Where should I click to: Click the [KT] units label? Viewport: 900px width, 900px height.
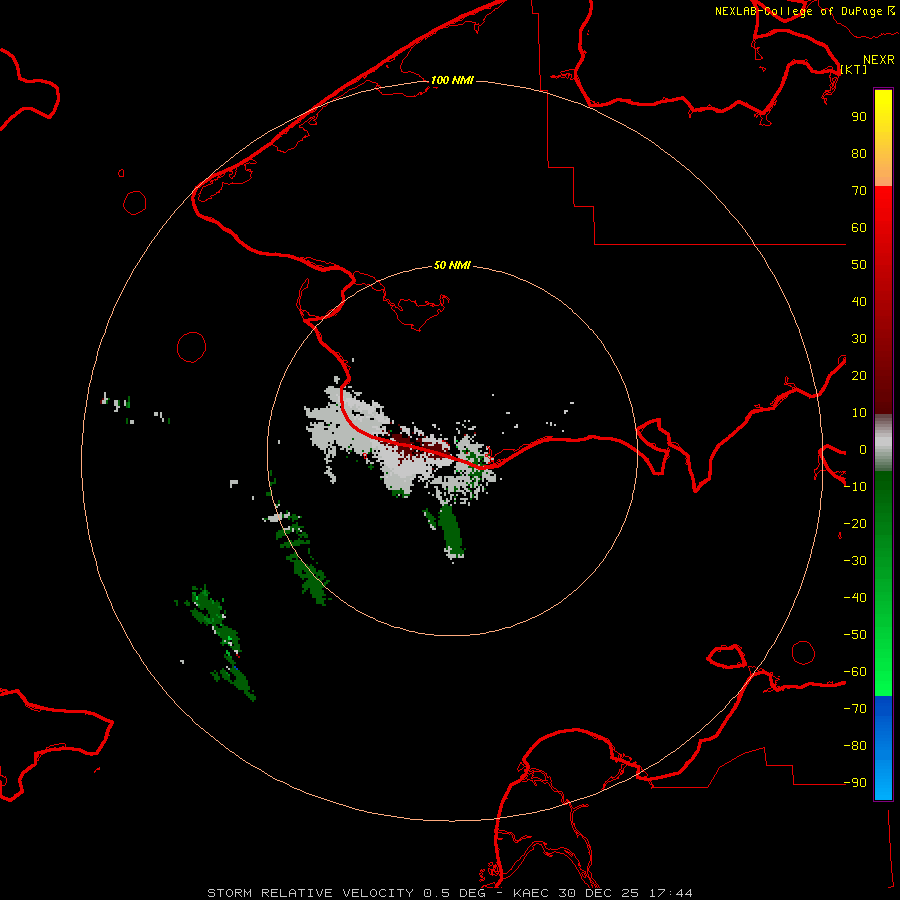(854, 69)
